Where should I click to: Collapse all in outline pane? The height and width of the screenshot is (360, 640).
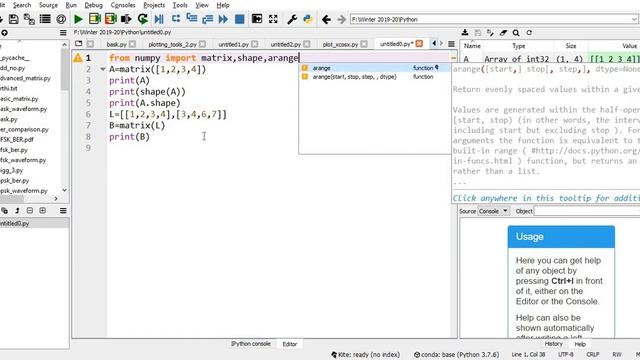coord(29,211)
